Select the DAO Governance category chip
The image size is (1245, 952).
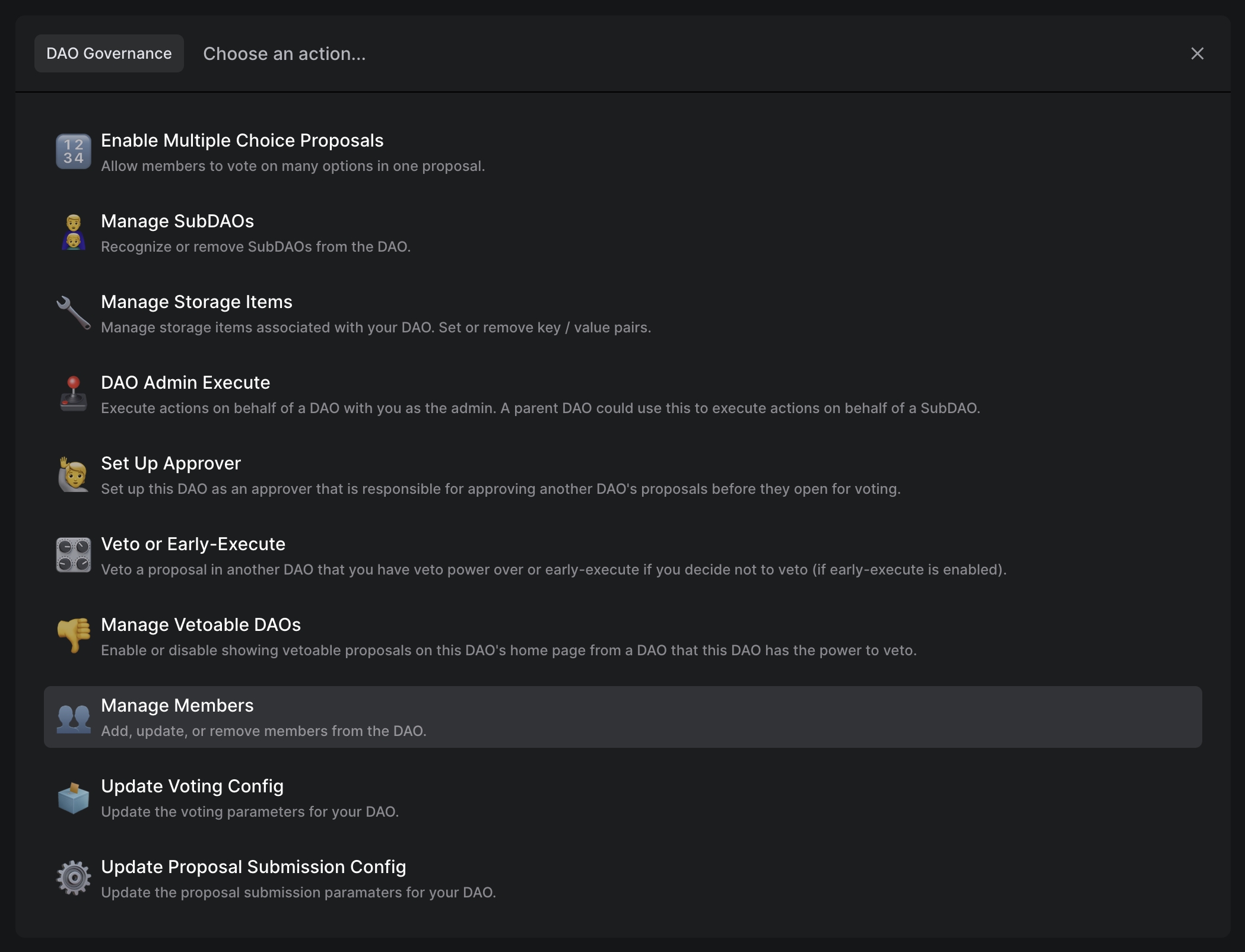109,53
